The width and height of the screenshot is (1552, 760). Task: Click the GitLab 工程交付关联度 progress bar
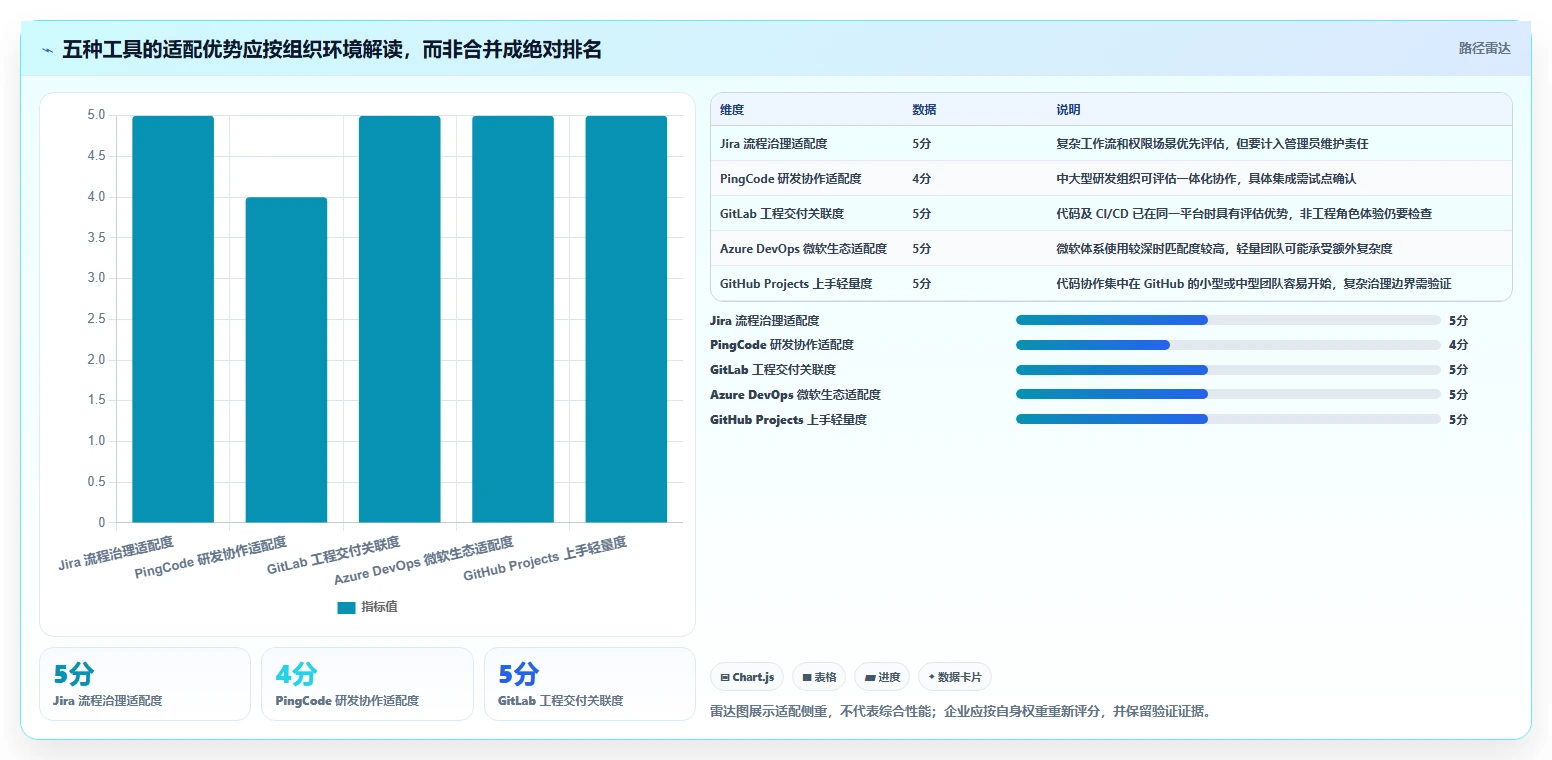(x=1228, y=370)
